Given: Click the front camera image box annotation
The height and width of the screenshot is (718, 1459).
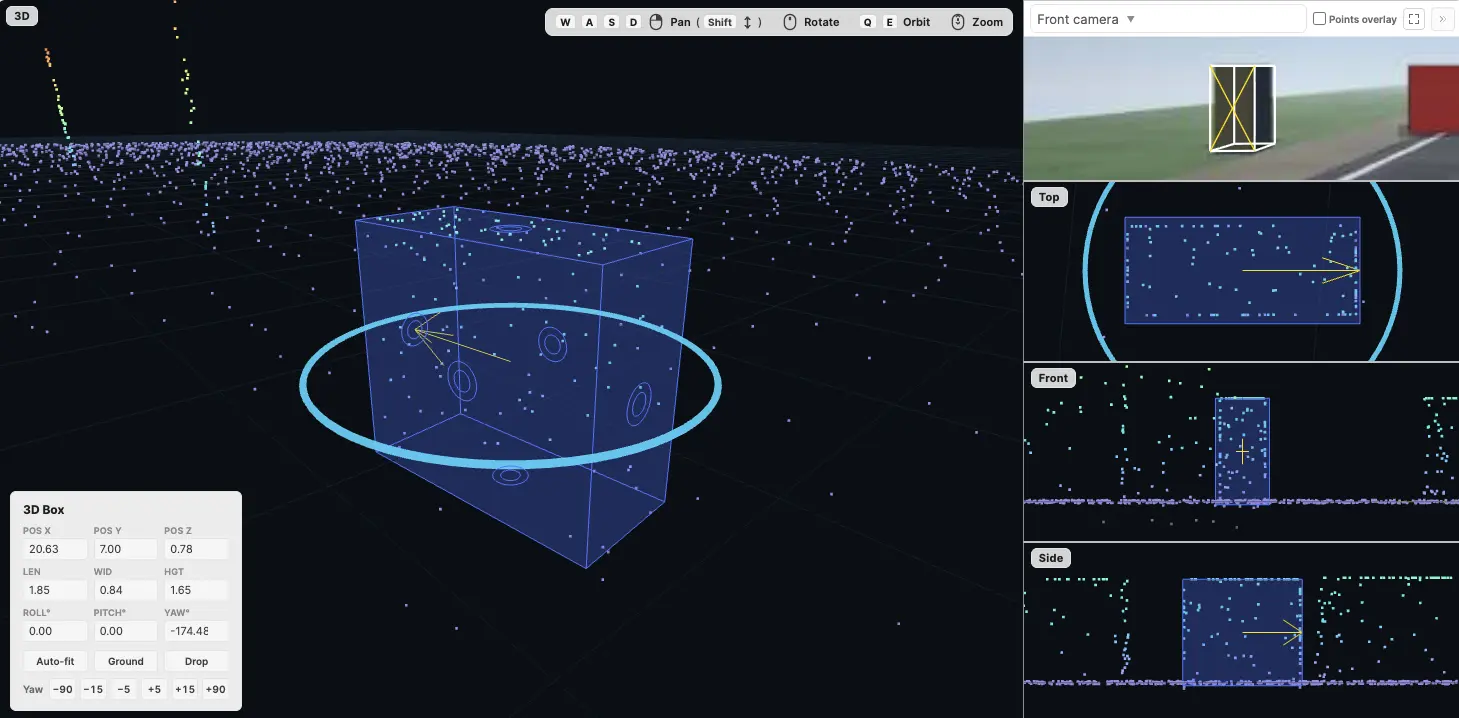Looking at the screenshot, I should [1242, 108].
